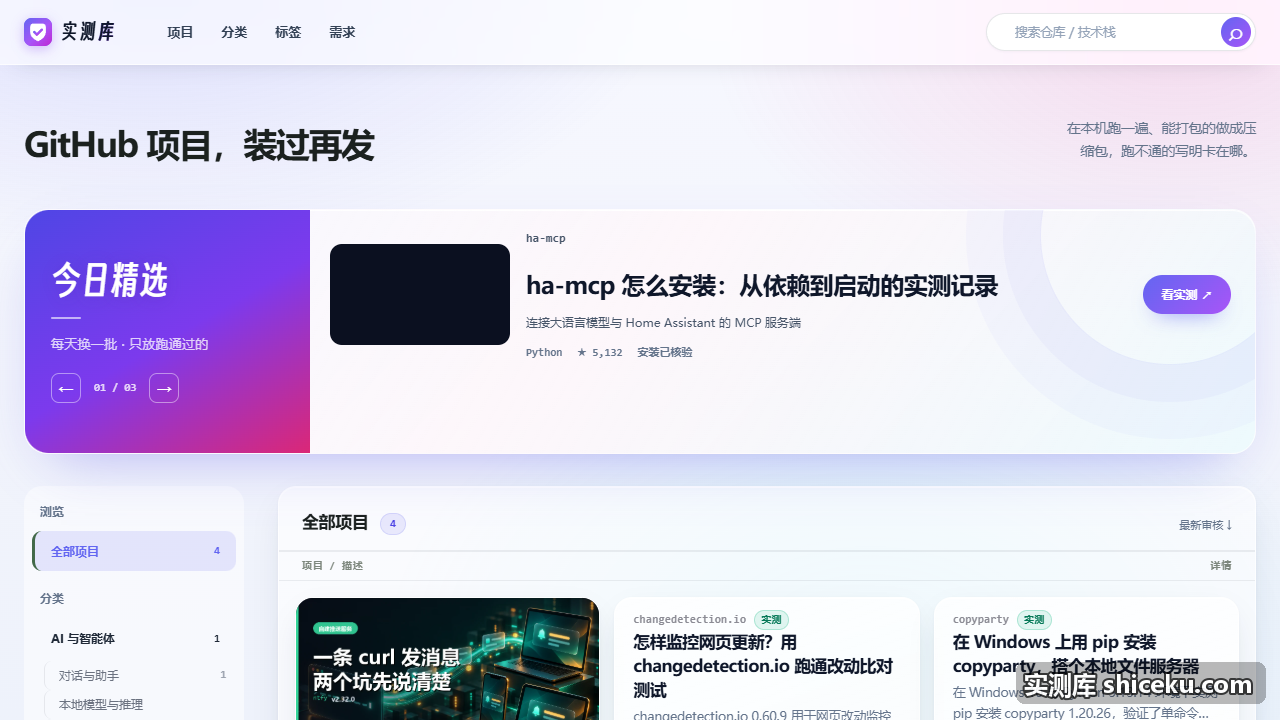Open the 一条 curl 发消息 card image
1280x720 pixels.
[447, 659]
